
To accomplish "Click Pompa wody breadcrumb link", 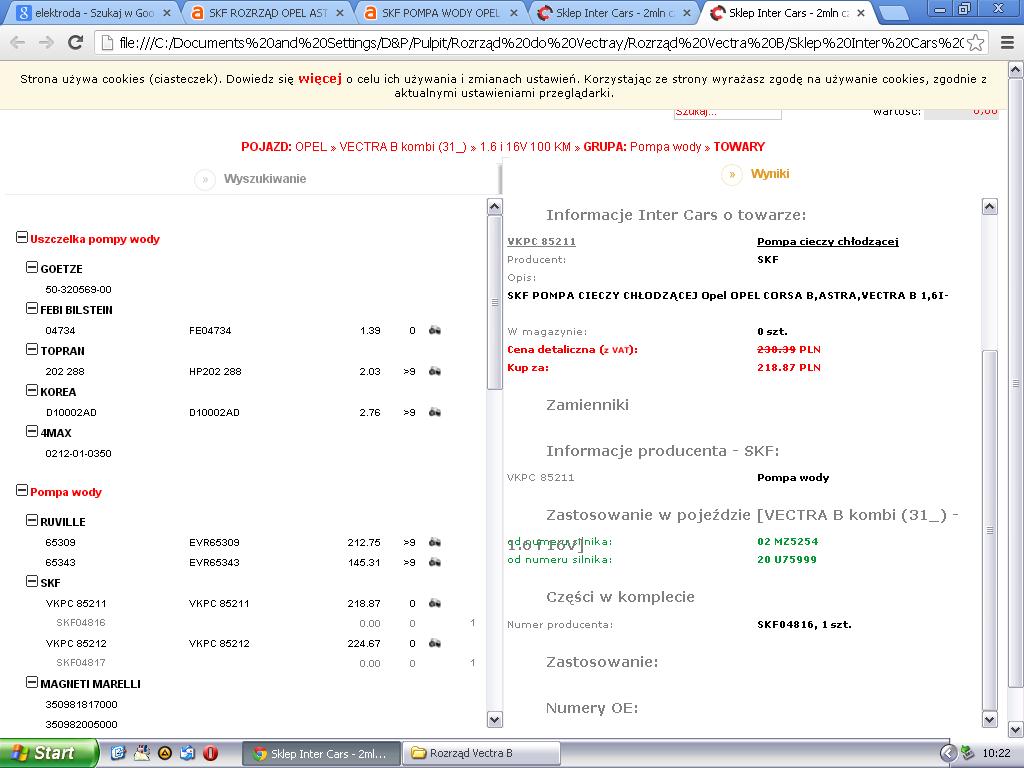I will pyautogui.click(x=665, y=147).
